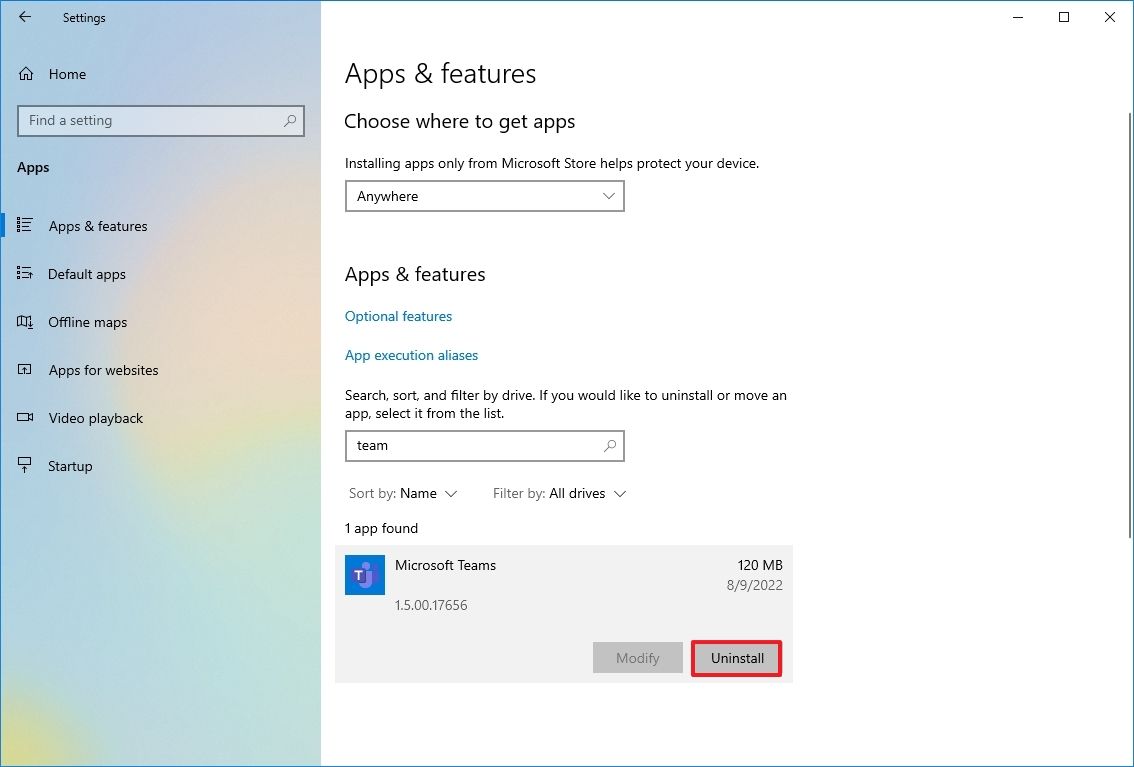Open App execution aliases

pos(411,355)
